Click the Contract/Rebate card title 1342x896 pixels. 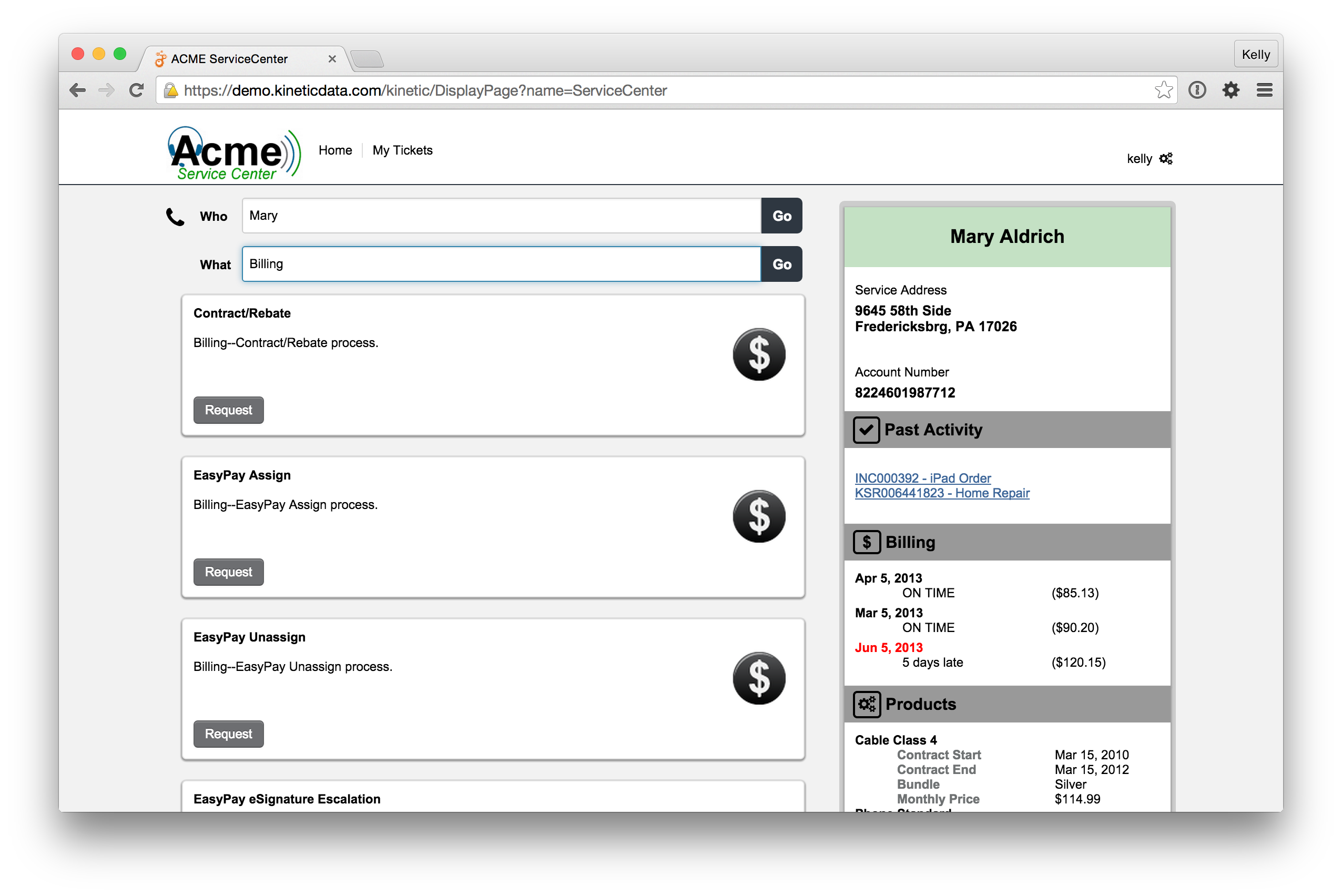coord(242,313)
